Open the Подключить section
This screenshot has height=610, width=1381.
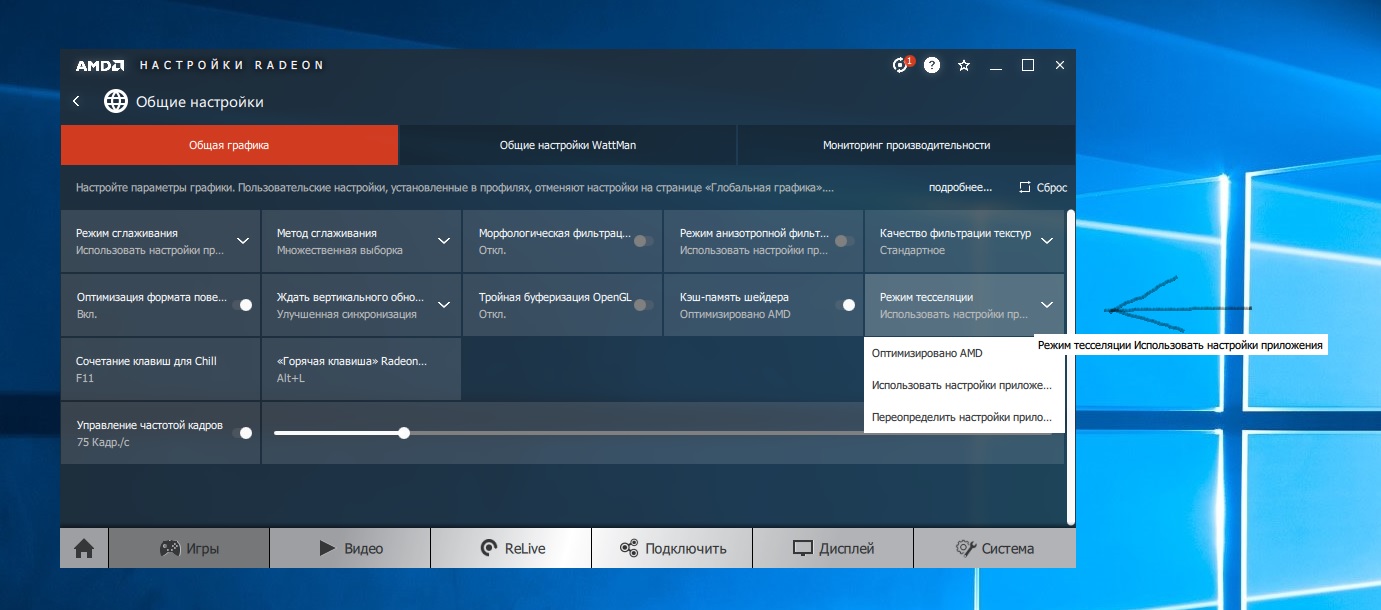click(x=672, y=548)
